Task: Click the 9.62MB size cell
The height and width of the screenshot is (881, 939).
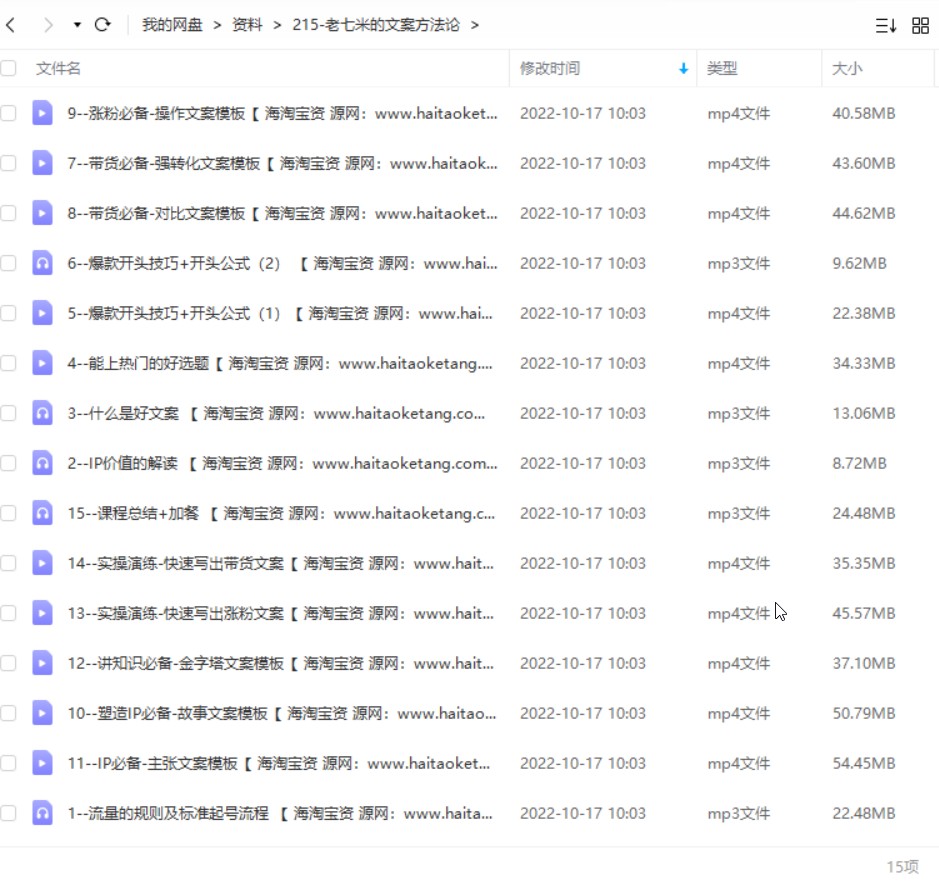Action: (x=859, y=264)
